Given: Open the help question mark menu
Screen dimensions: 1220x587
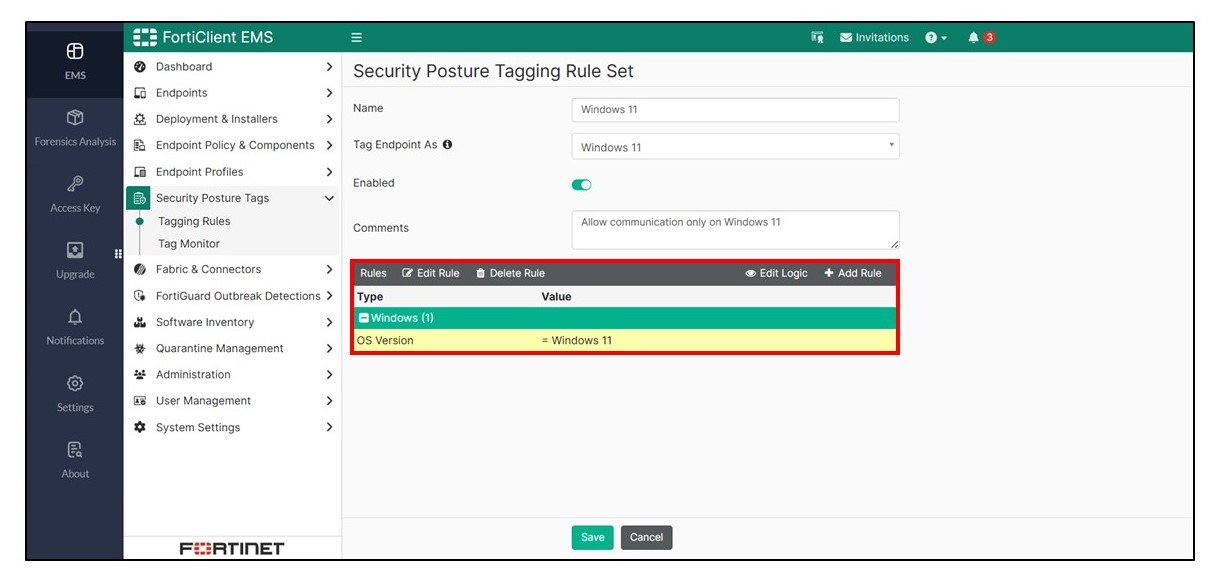Looking at the screenshot, I should click(936, 38).
